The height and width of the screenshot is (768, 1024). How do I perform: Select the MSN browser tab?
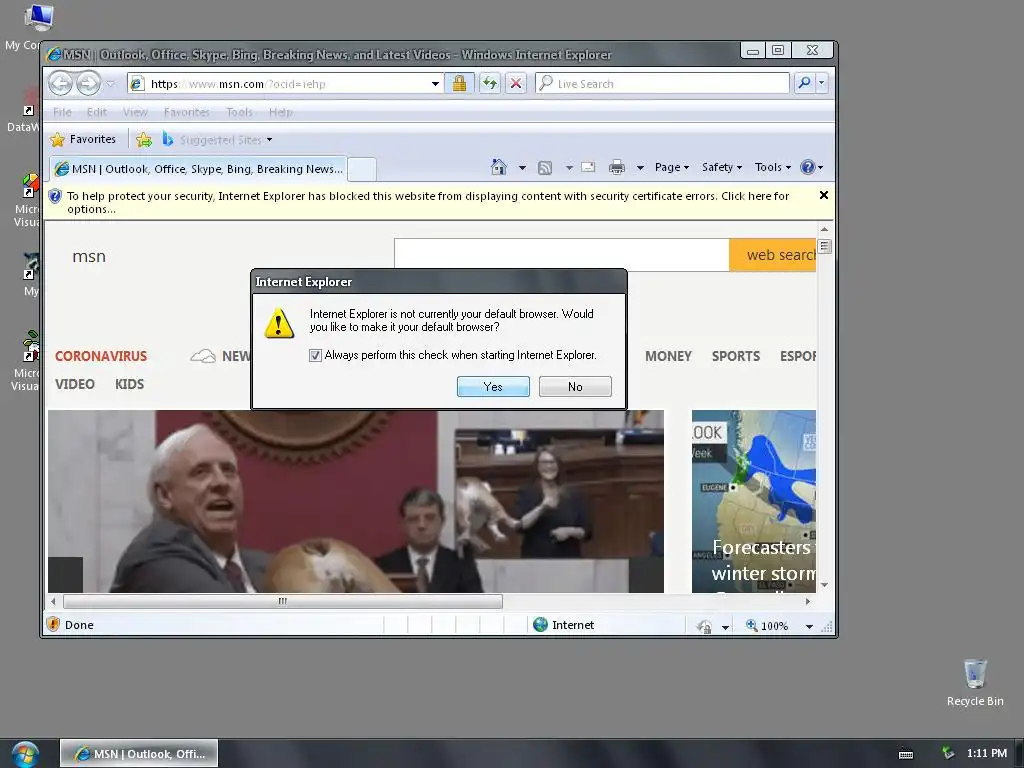pyautogui.click(x=199, y=169)
